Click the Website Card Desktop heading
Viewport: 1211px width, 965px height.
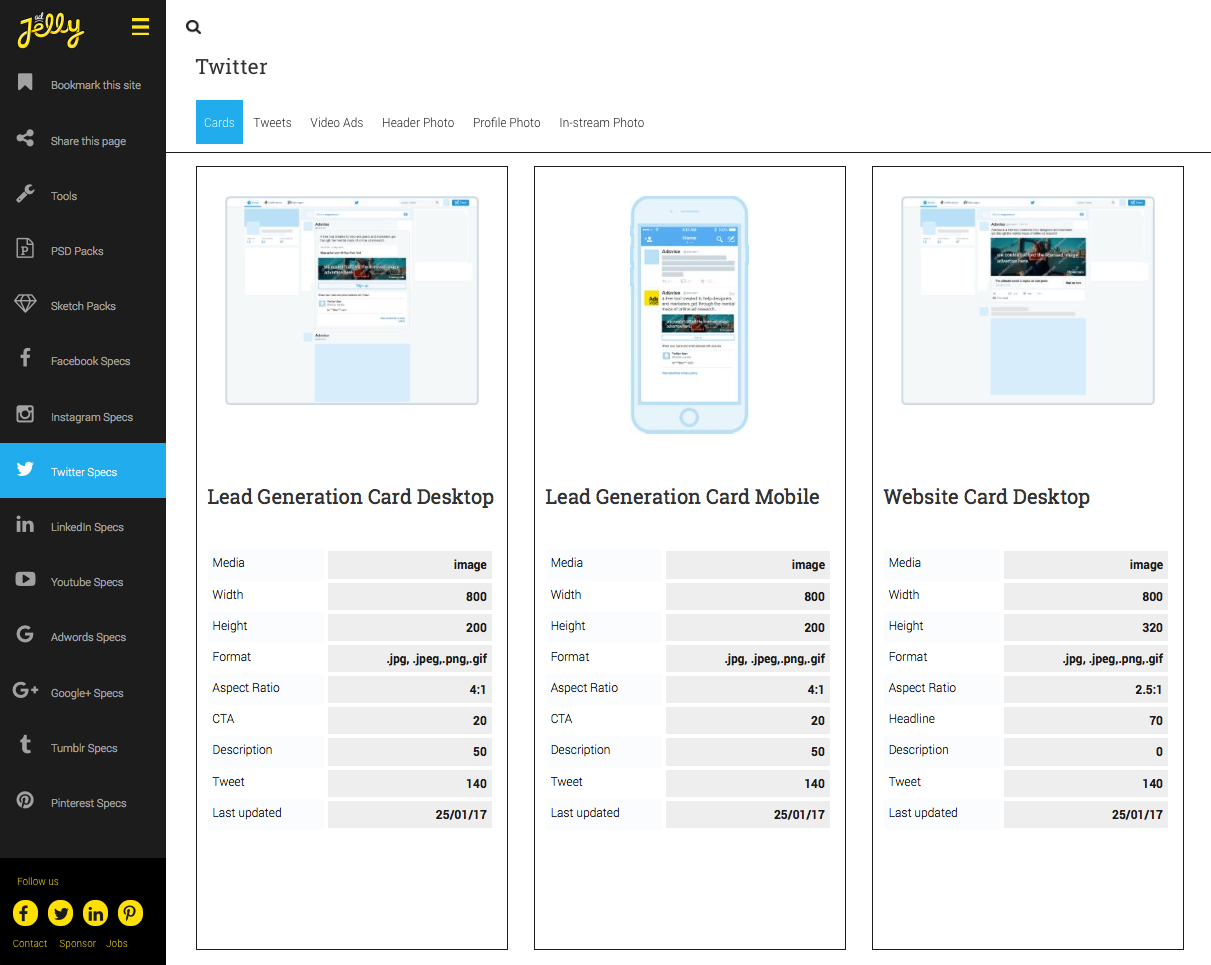tap(987, 497)
